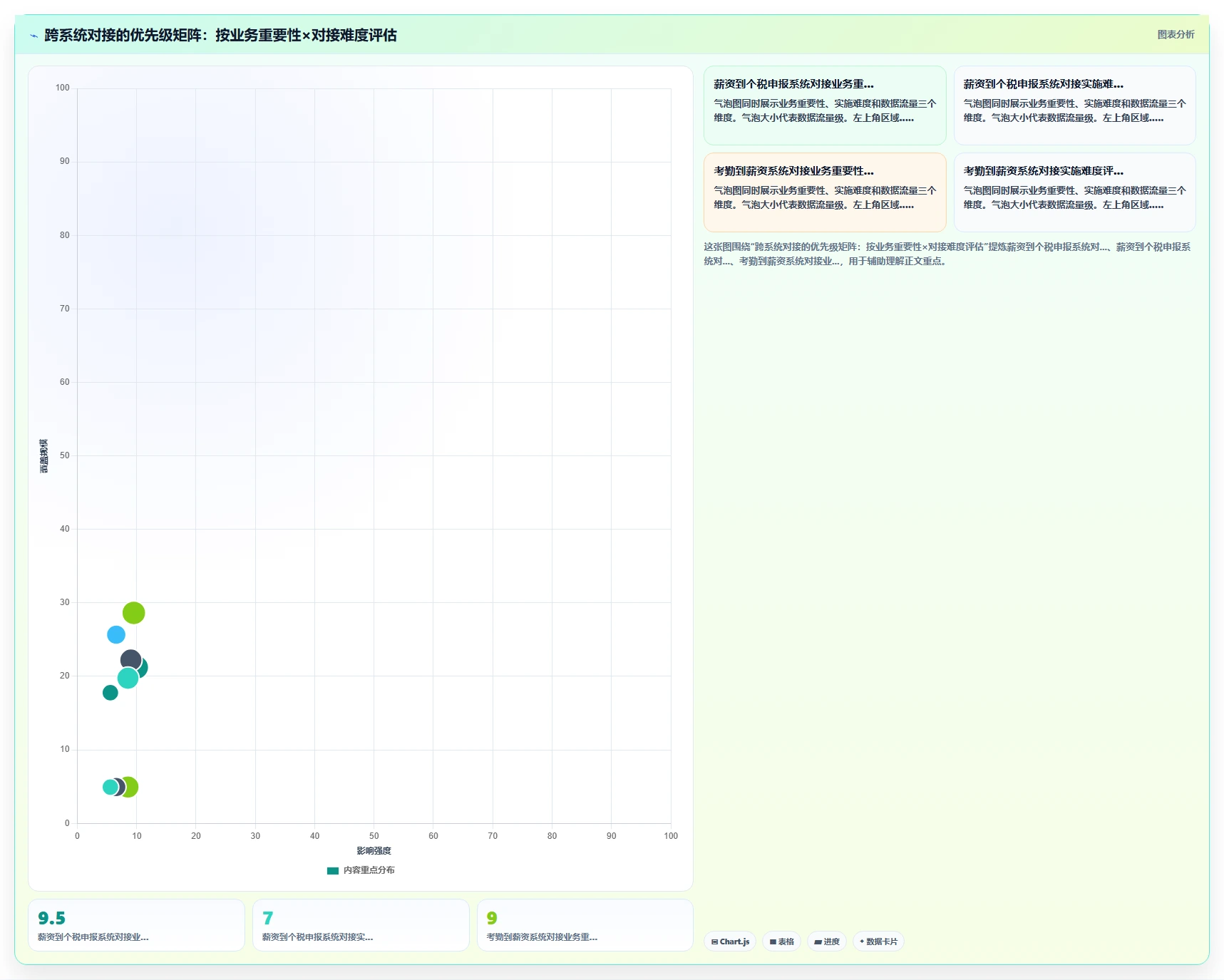Select the 考勤到薪资系统对接实施难度评 card
This screenshot has width=1224, height=980.
pos(1074,192)
